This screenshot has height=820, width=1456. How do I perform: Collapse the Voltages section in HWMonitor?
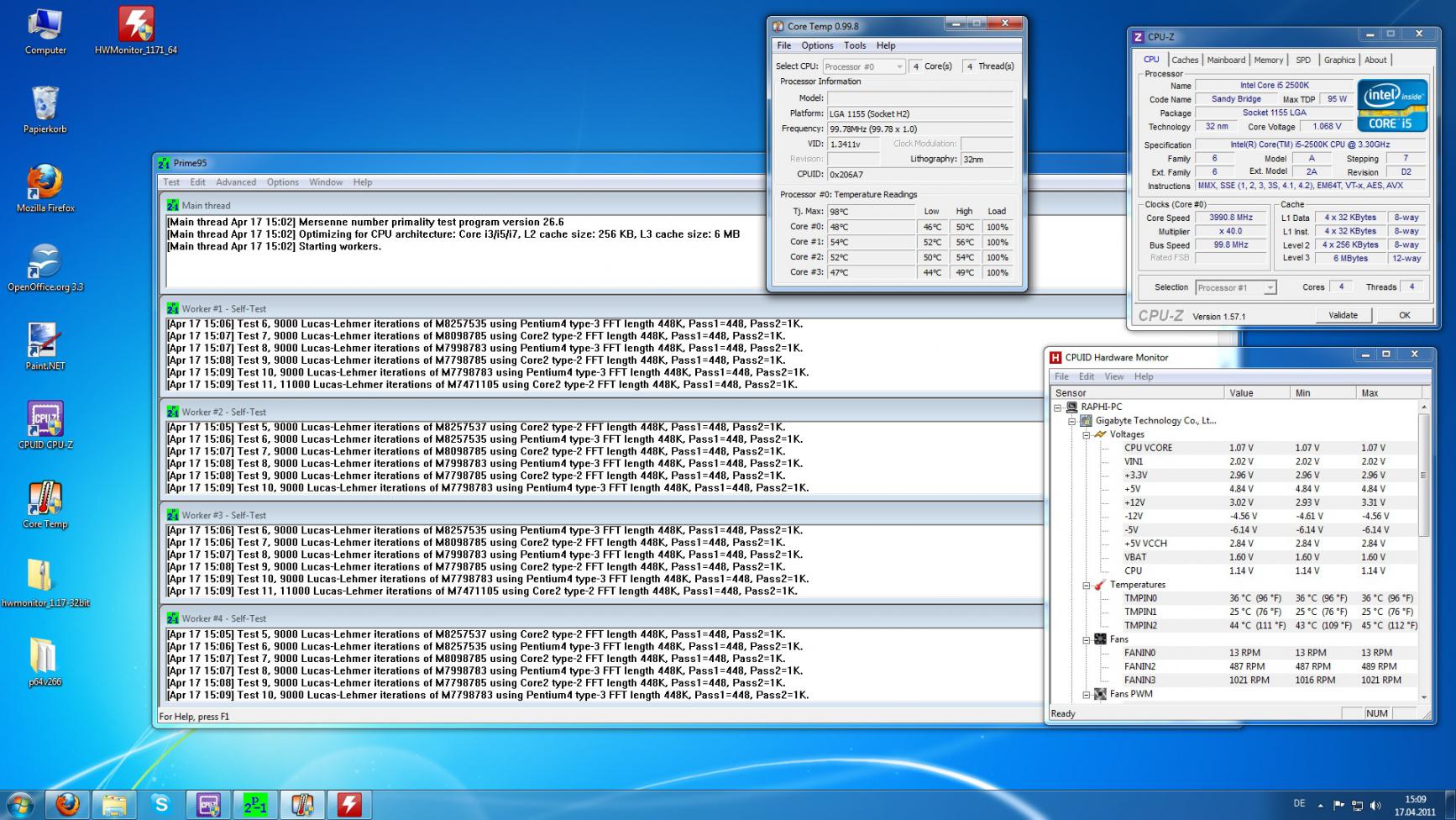[x=1086, y=434]
